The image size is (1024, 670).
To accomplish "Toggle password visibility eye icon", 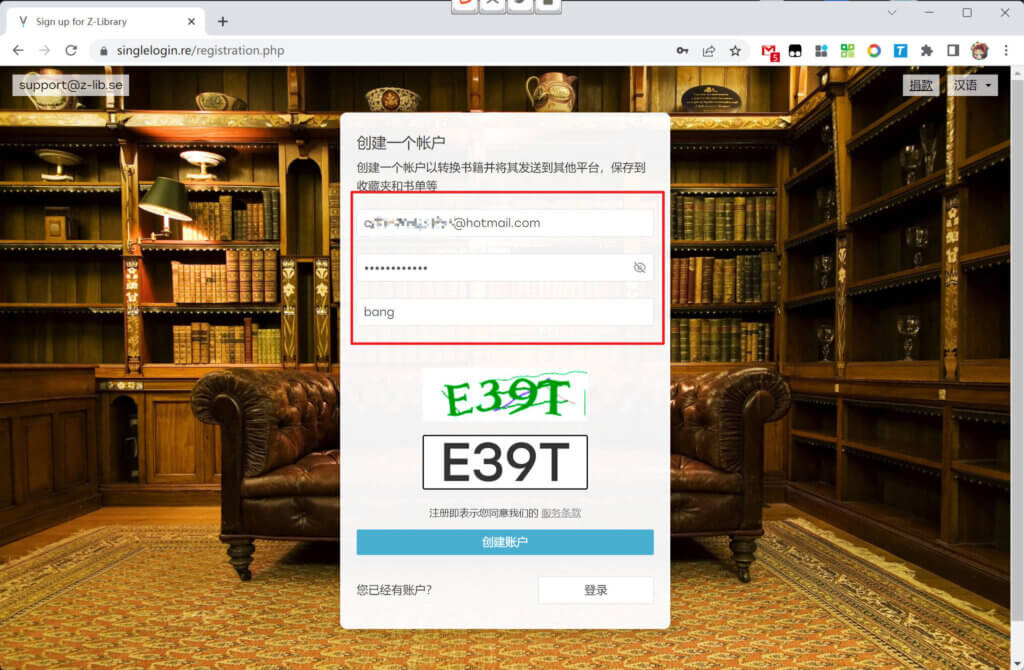I will pos(640,268).
